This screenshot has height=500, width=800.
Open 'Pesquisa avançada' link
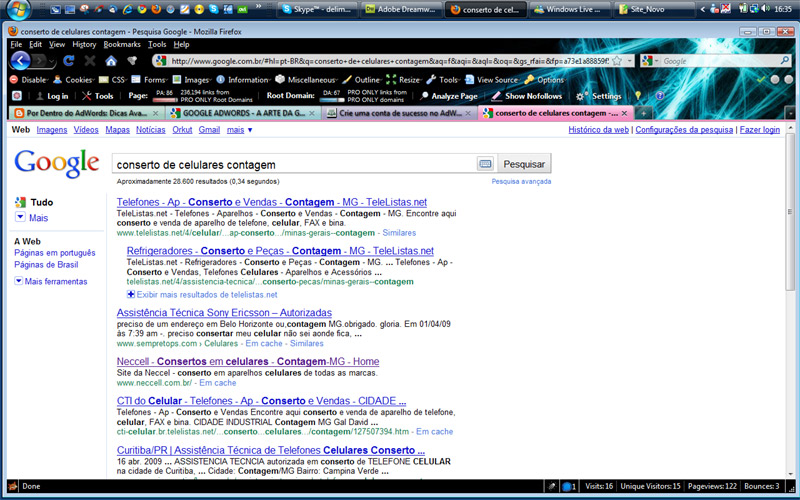coord(521,181)
